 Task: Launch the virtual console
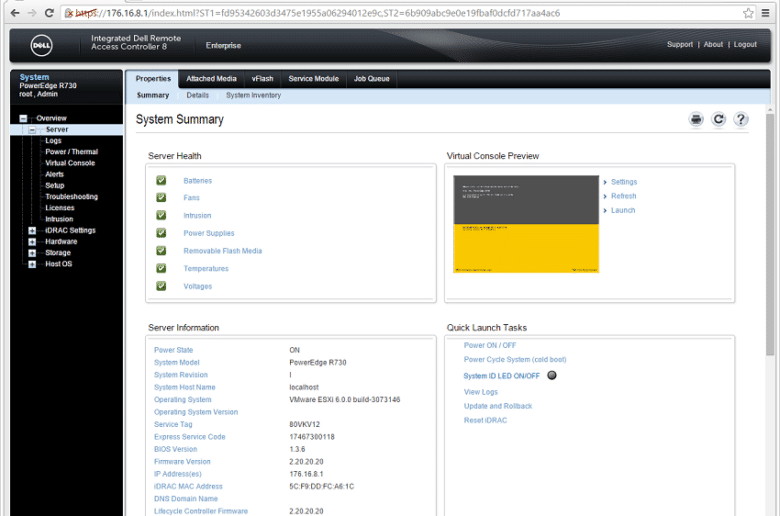point(623,210)
